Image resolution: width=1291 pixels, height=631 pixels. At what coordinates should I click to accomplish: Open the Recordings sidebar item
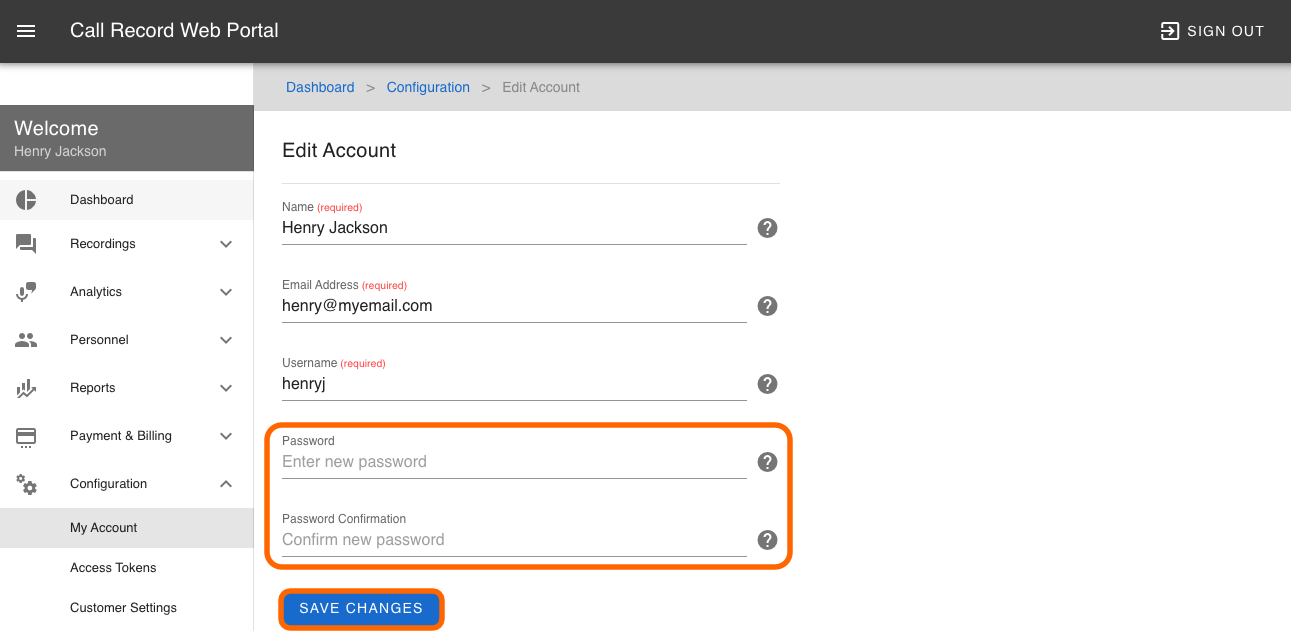pos(127,244)
